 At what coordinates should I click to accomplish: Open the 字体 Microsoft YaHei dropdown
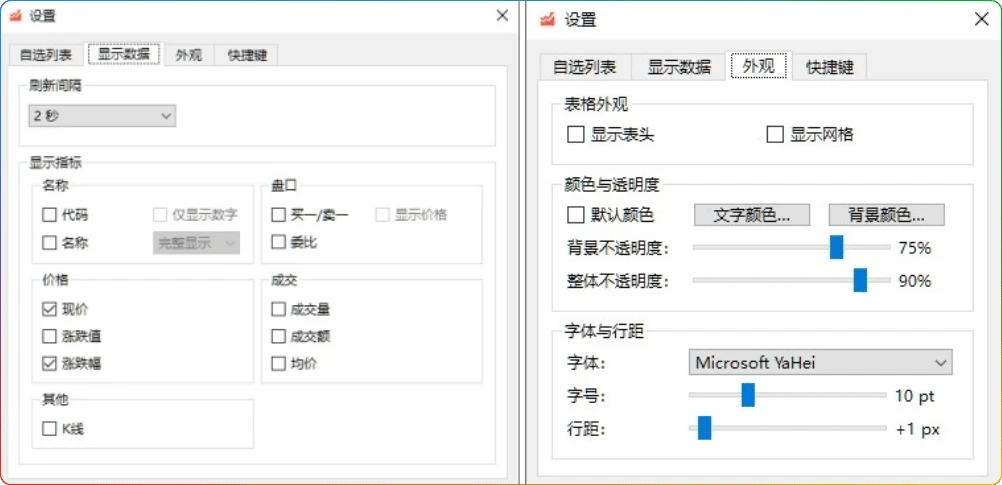coord(821,362)
